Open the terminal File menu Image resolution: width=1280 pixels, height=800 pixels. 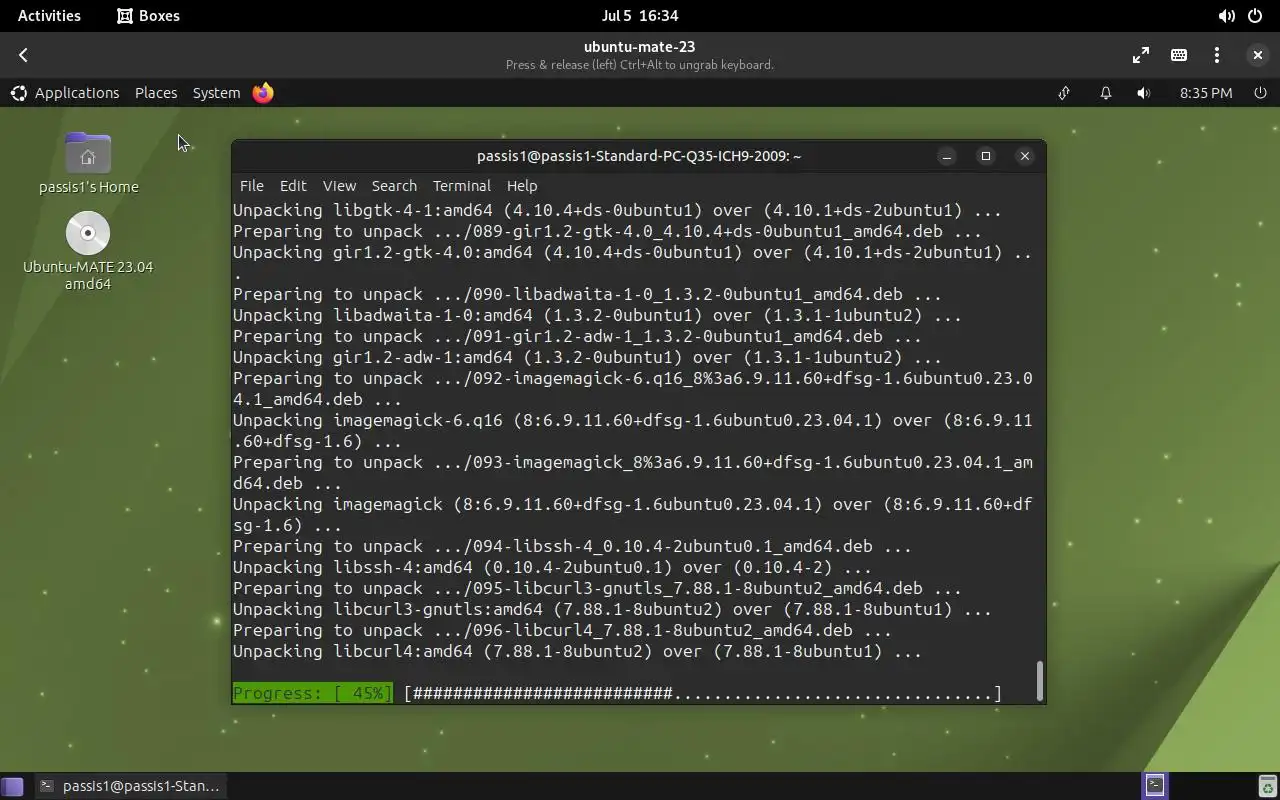(252, 186)
